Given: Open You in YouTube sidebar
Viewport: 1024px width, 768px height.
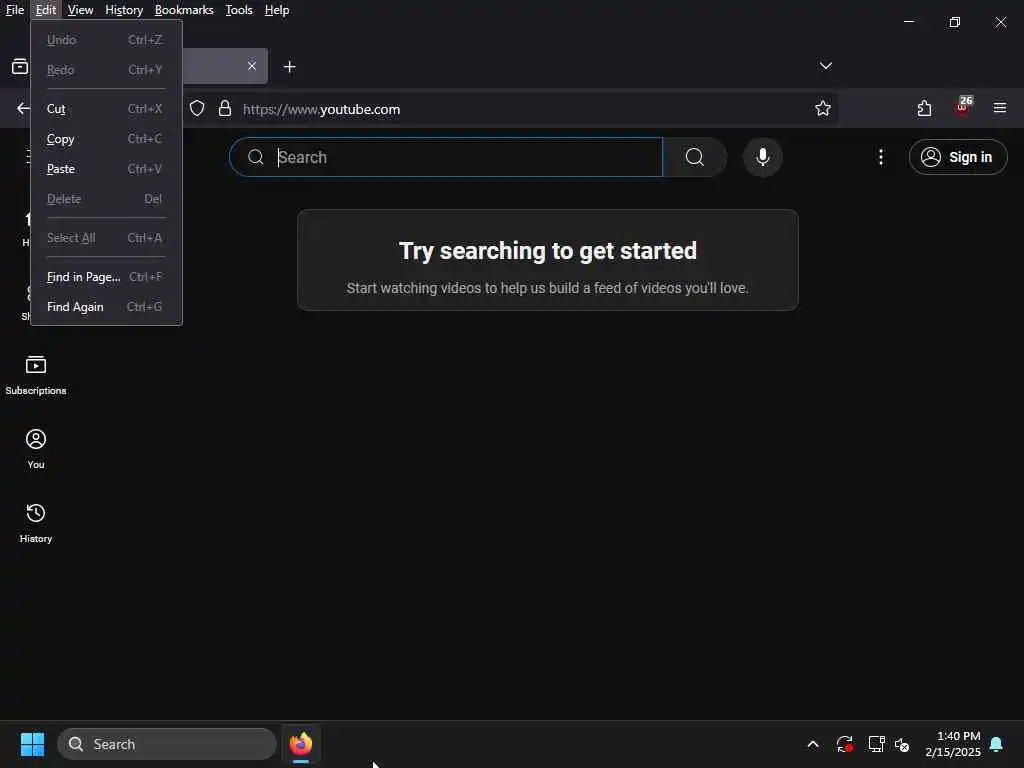Looking at the screenshot, I should pyautogui.click(x=36, y=449).
